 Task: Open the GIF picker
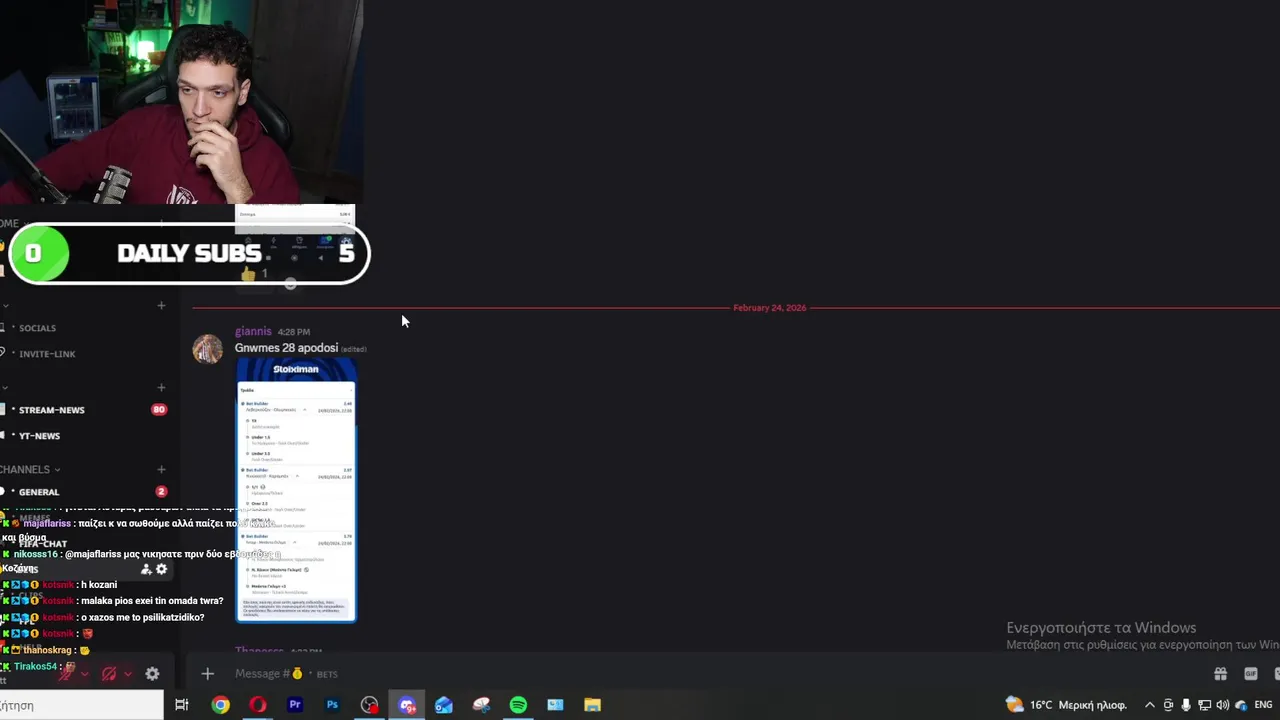[1251, 673]
